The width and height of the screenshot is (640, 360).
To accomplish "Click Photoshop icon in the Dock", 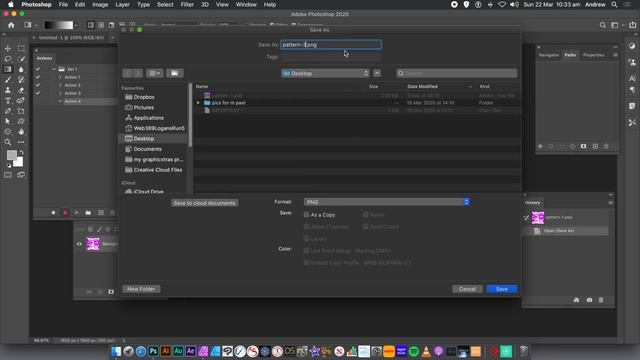I will click(153, 351).
